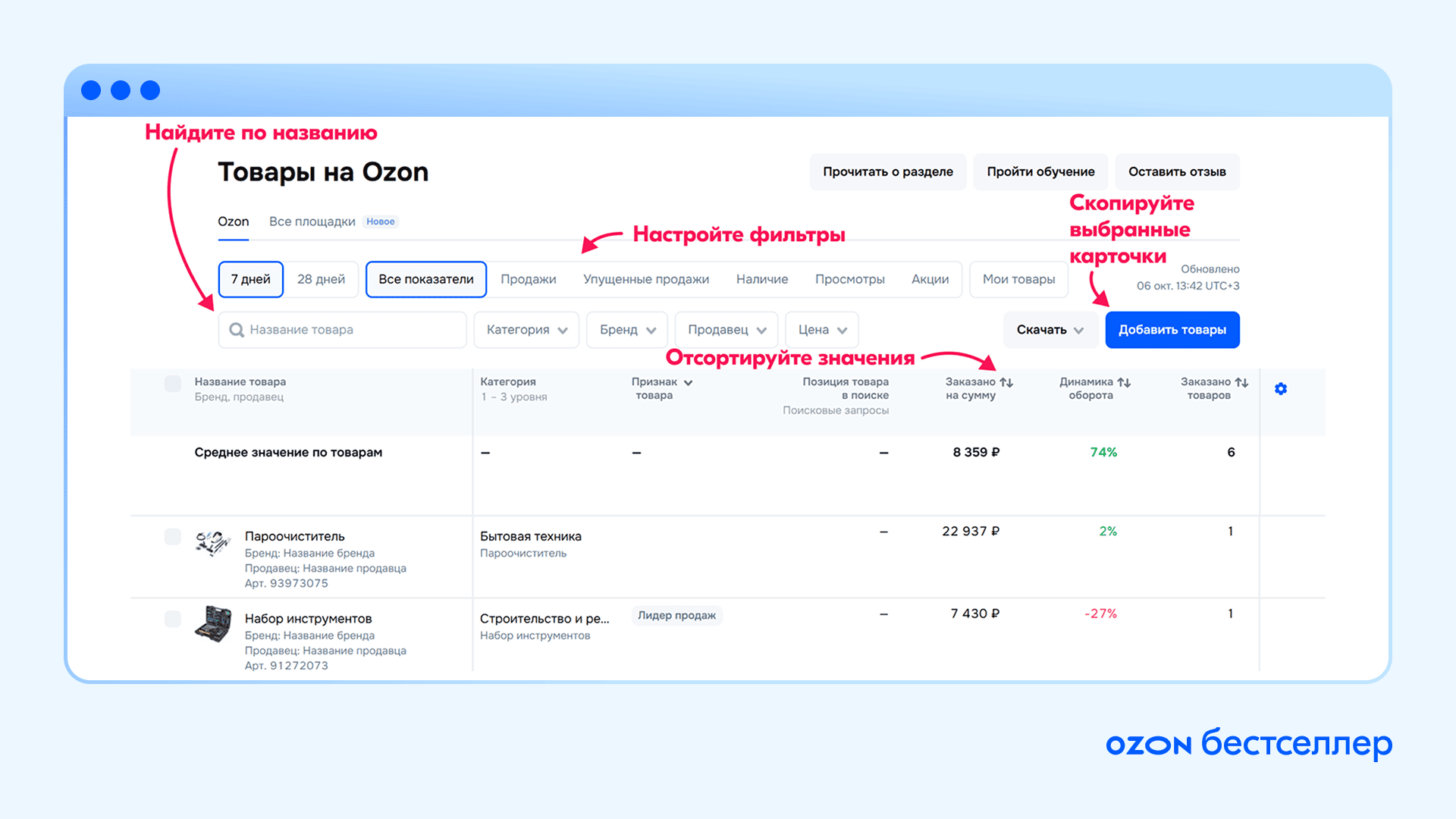Click the 22 937 ₽ value
The width and height of the screenshot is (1456, 819).
click(971, 532)
